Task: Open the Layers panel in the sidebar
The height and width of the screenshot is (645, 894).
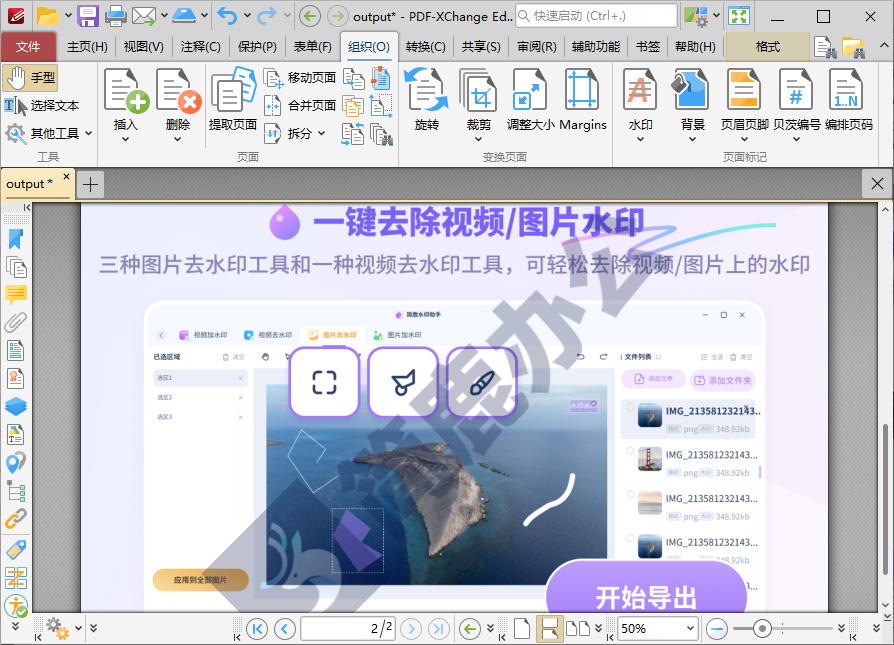Action: pos(14,406)
